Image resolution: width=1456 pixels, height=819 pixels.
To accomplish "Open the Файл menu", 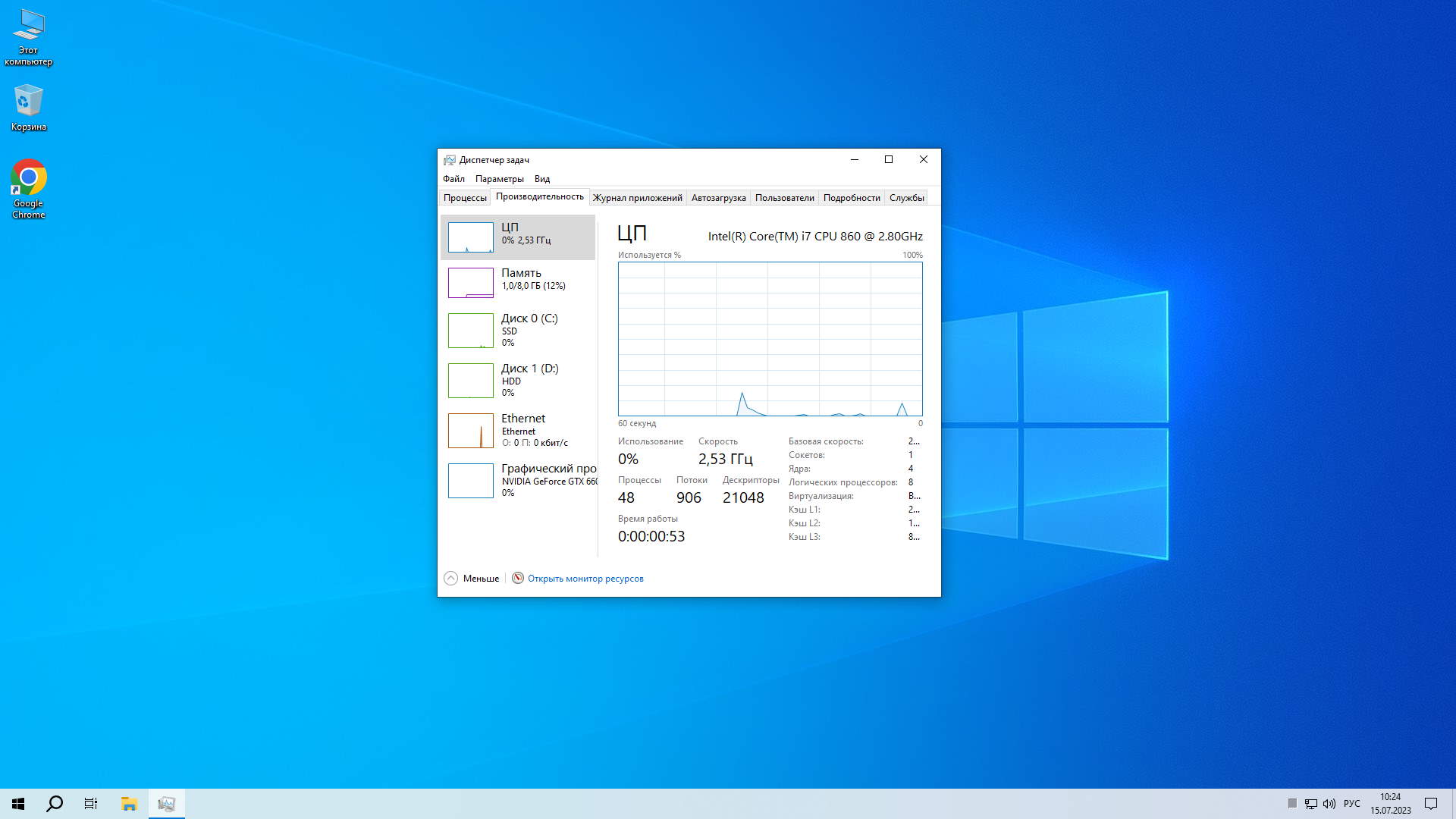I will 453,179.
